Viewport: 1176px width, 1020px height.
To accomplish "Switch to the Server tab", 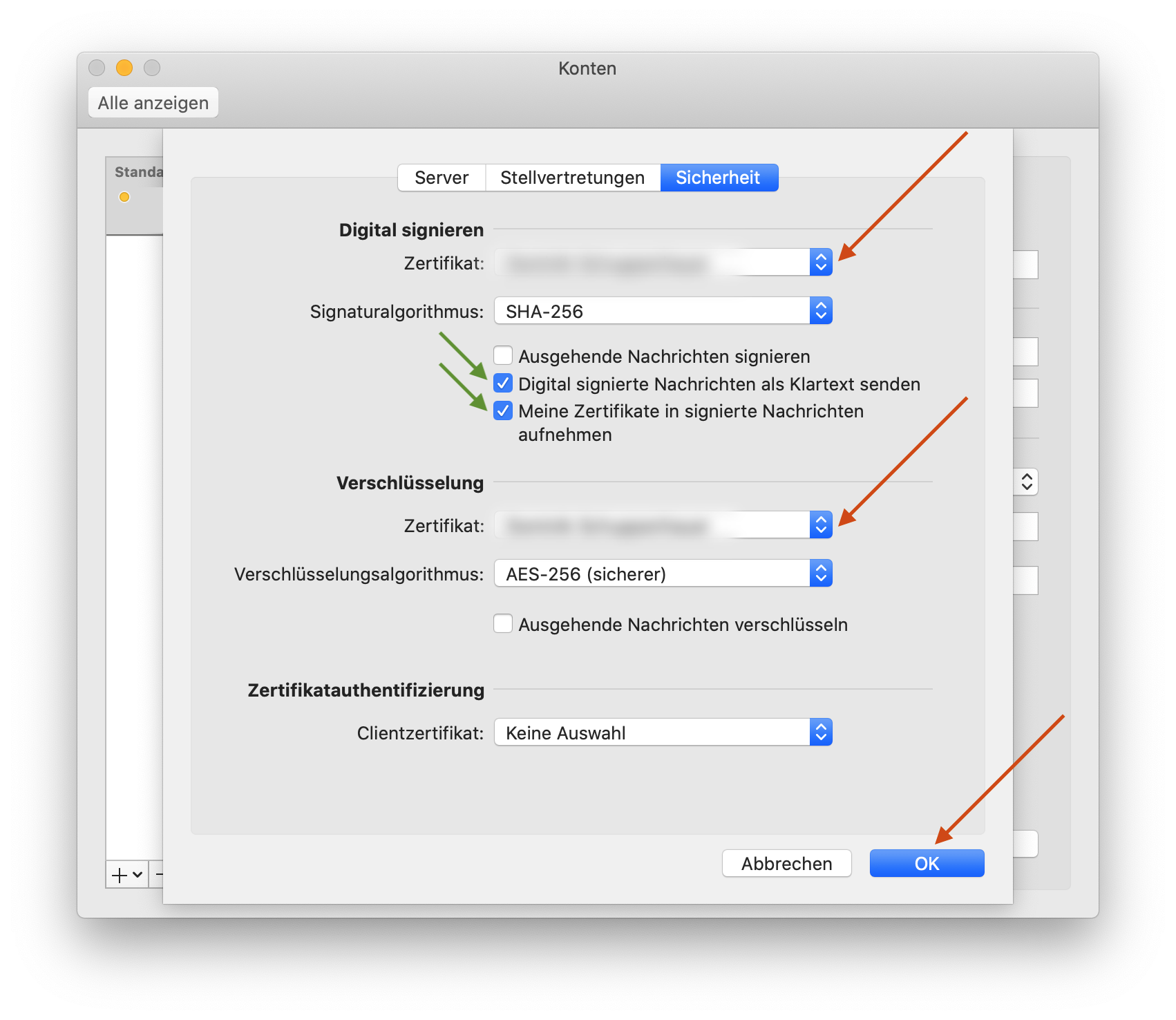I will tap(442, 178).
